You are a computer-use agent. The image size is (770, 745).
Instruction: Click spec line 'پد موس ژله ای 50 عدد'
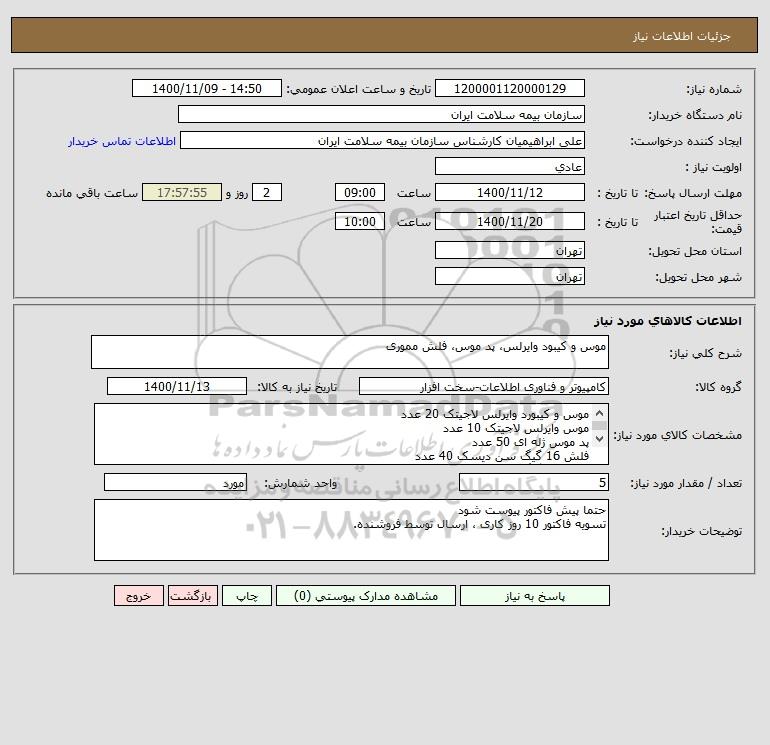coord(530,442)
